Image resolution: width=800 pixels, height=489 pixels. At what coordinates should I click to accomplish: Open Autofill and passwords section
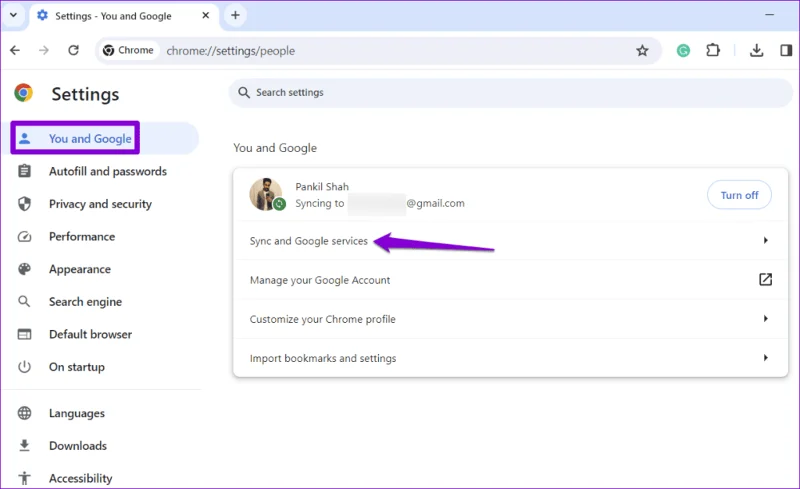click(108, 172)
